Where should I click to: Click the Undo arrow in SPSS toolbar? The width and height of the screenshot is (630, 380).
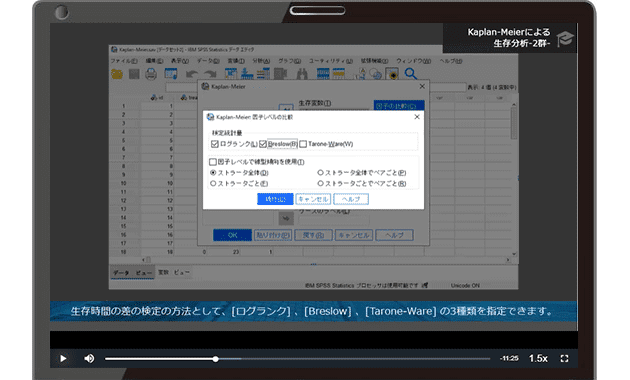(192, 74)
